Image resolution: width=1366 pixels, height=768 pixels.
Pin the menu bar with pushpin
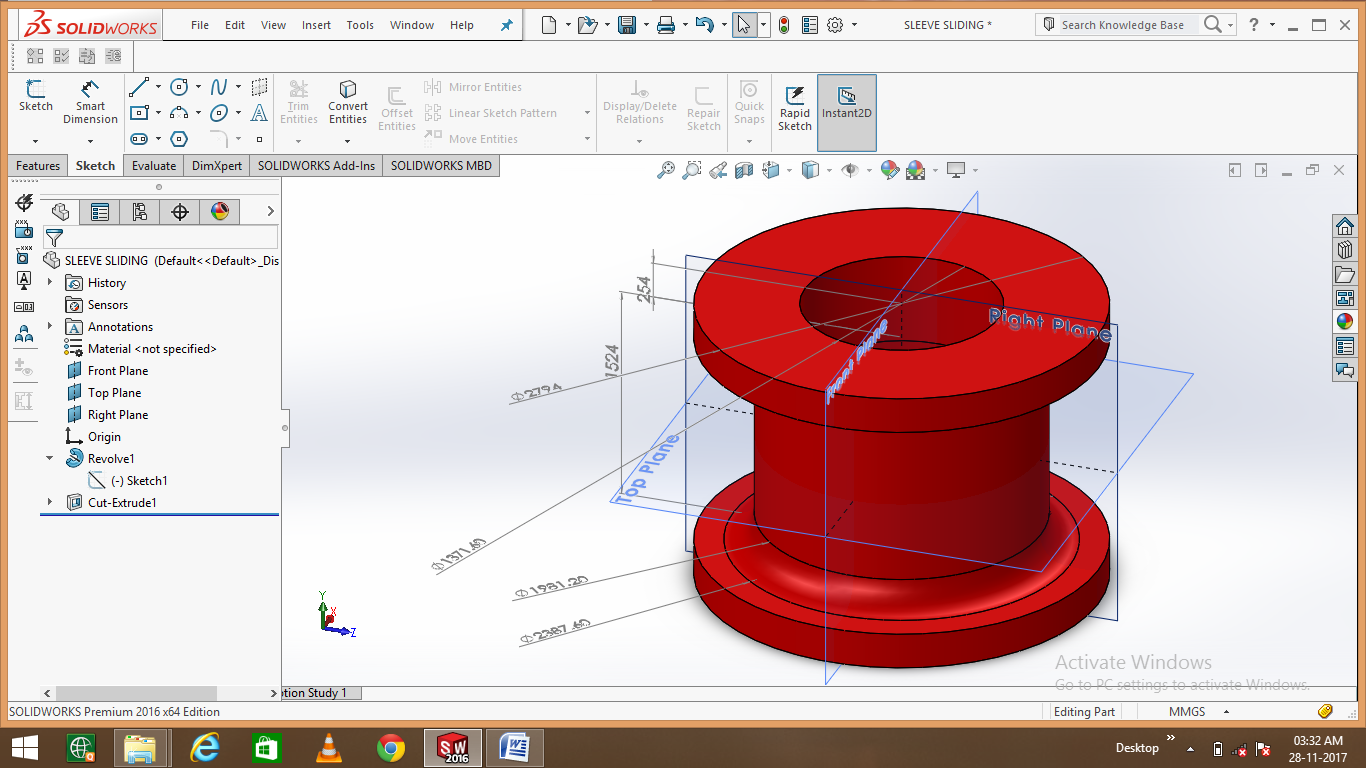point(506,25)
